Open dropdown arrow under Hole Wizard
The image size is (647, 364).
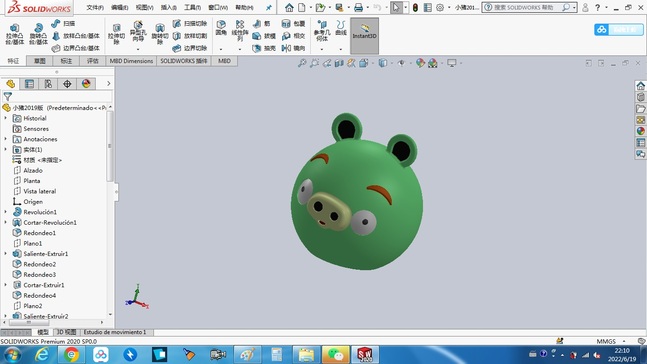(138, 49)
